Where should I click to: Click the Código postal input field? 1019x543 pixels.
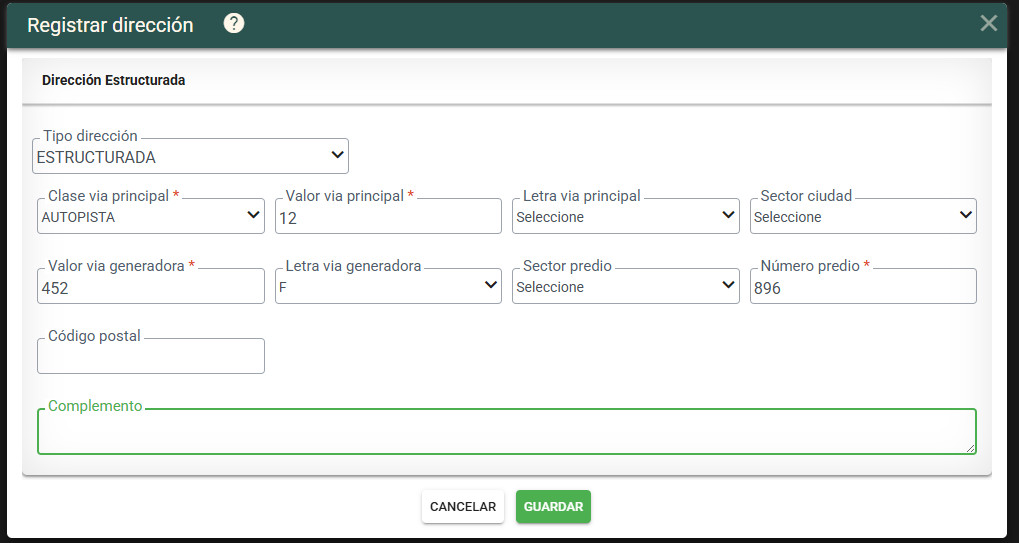point(151,356)
